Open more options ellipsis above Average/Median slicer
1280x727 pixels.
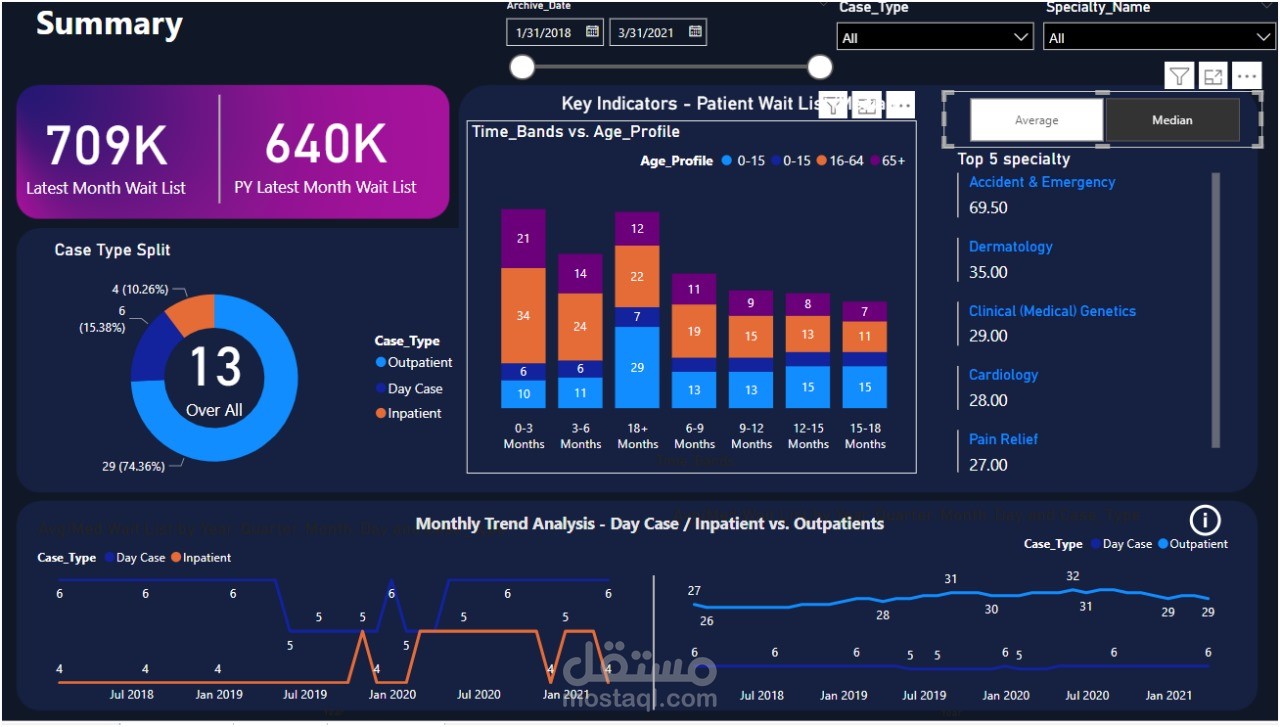coord(1246,76)
